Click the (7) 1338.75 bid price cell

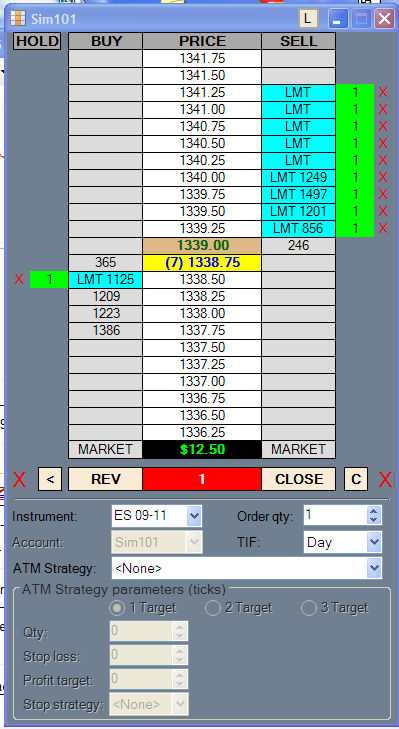click(x=202, y=263)
